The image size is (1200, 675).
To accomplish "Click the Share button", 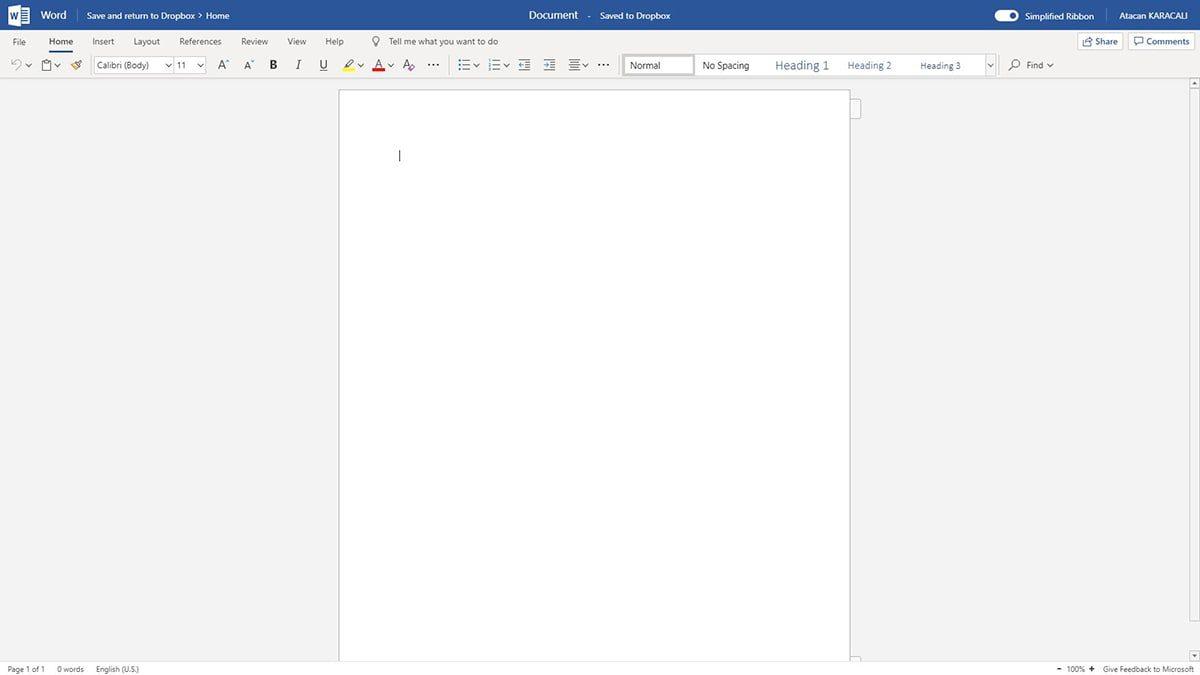I will tap(1099, 41).
